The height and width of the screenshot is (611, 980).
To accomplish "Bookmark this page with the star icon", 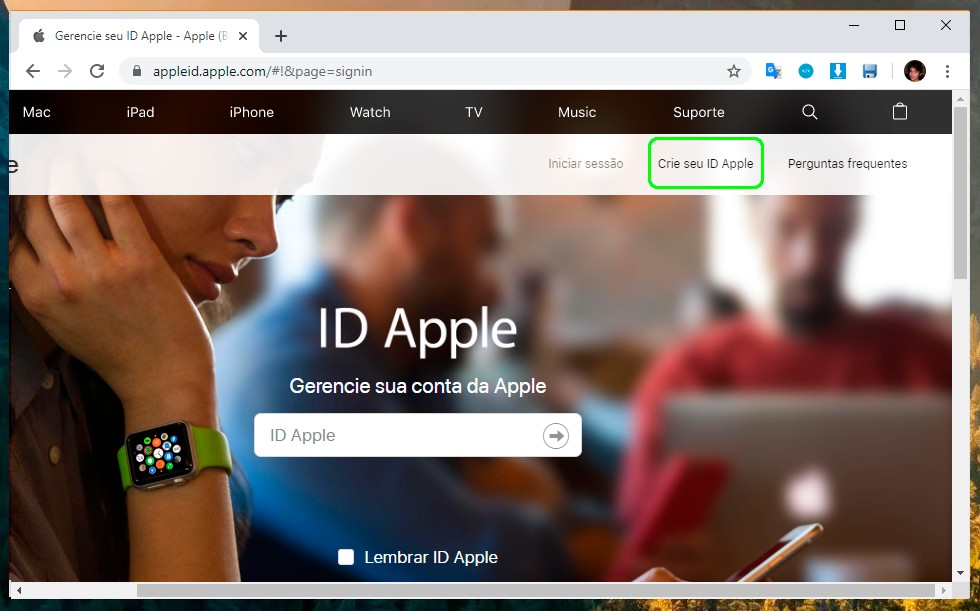I will coord(734,71).
